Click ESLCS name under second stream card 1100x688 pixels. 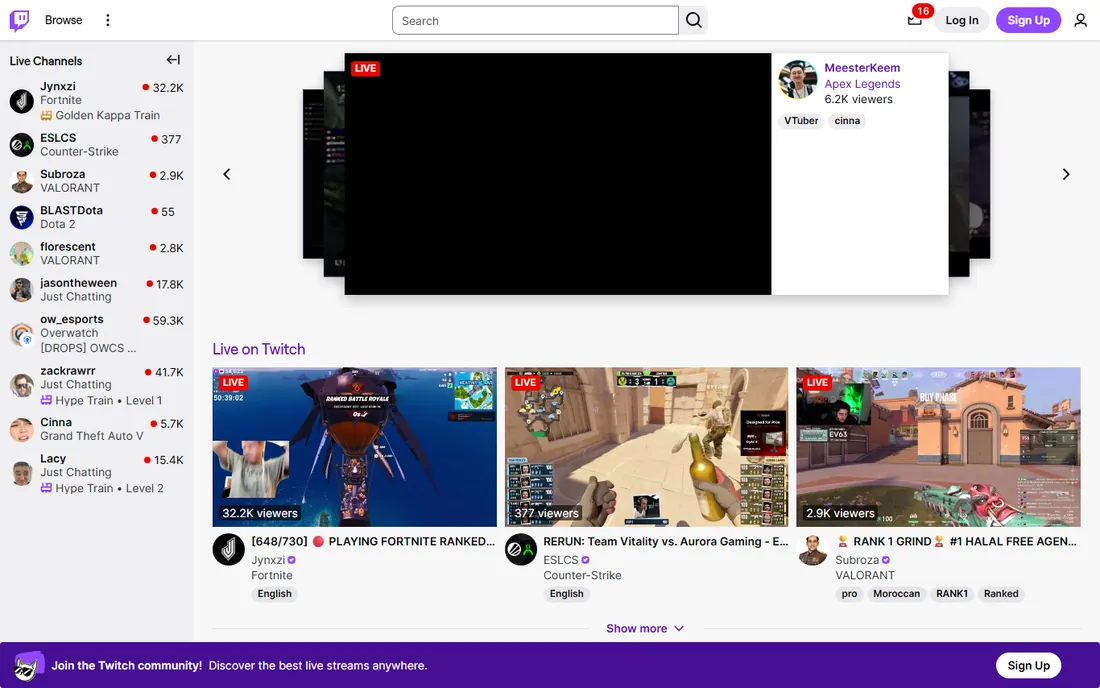[x=561, y=560]
